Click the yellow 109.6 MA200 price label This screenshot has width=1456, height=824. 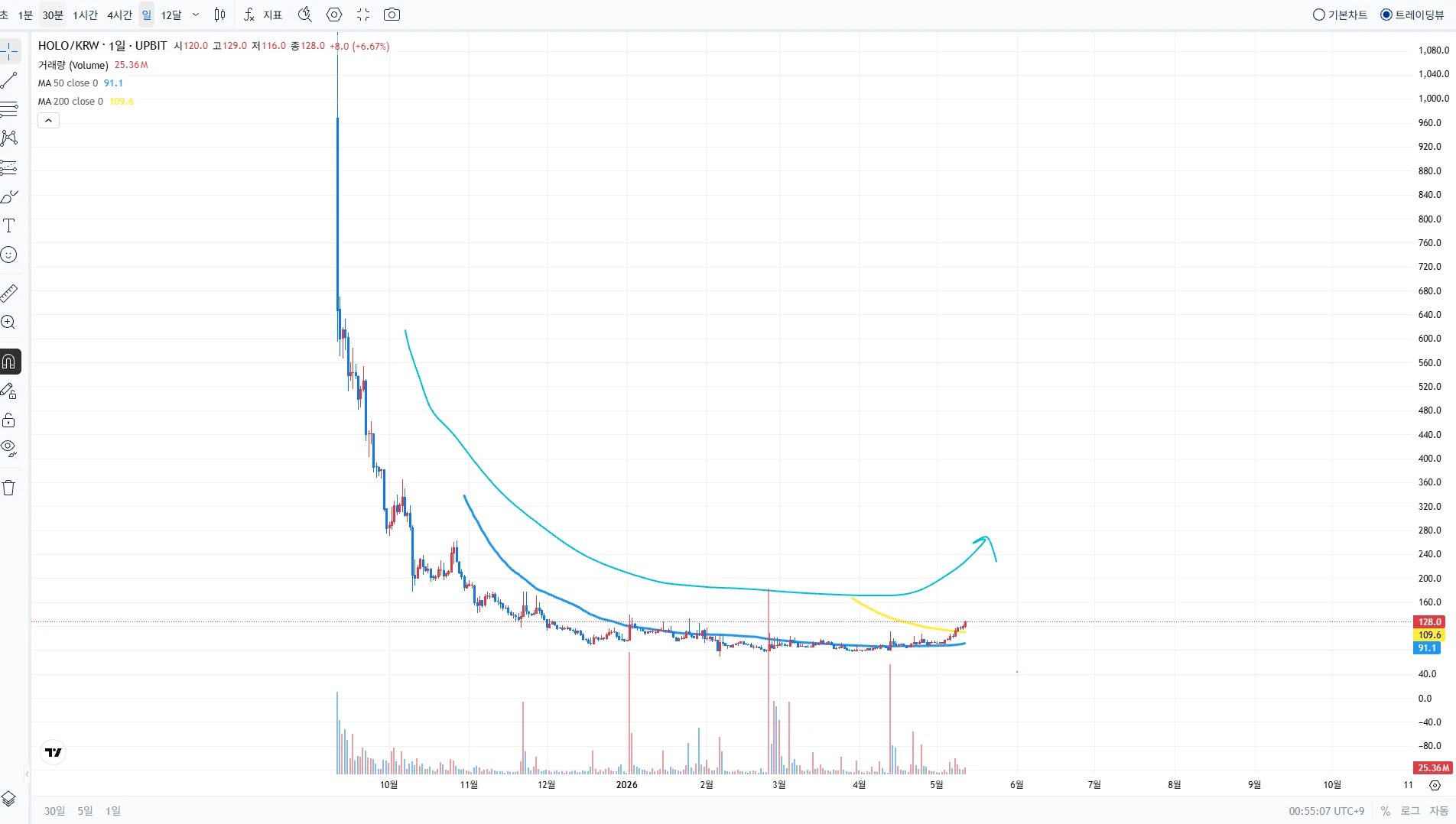1429,635
